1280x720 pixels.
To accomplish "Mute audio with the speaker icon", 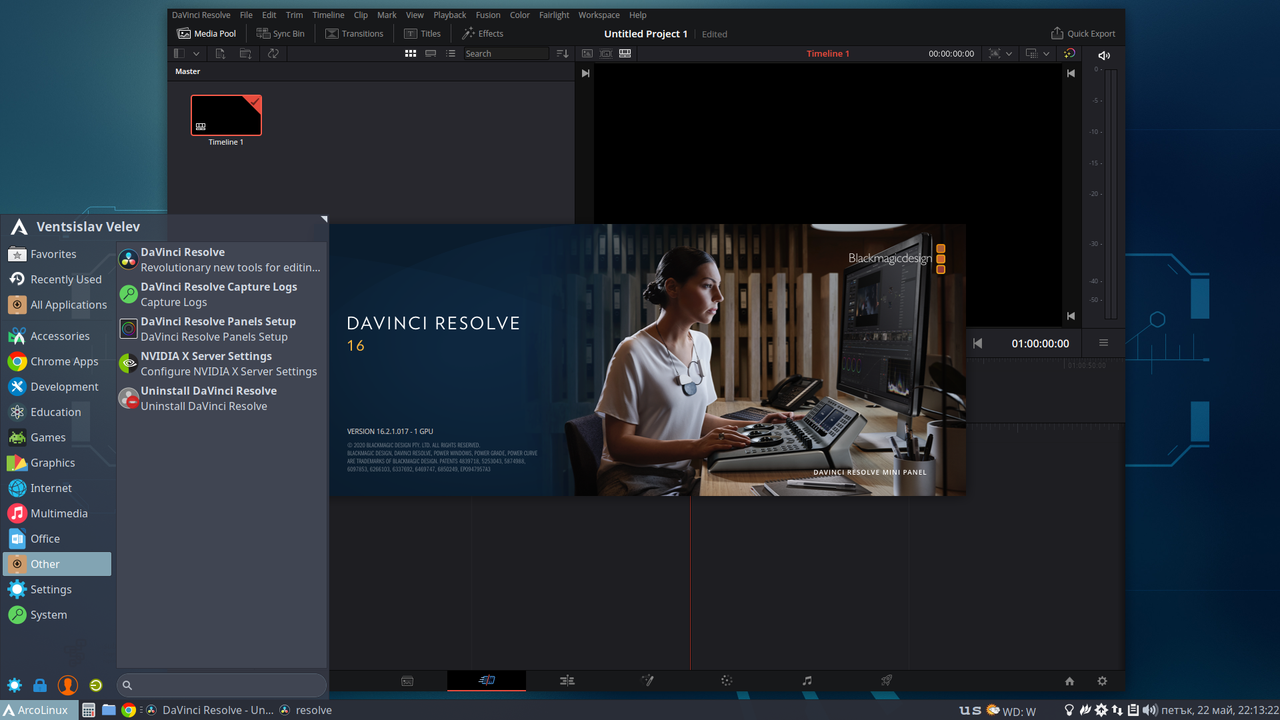I will (x=1104, y=55).
